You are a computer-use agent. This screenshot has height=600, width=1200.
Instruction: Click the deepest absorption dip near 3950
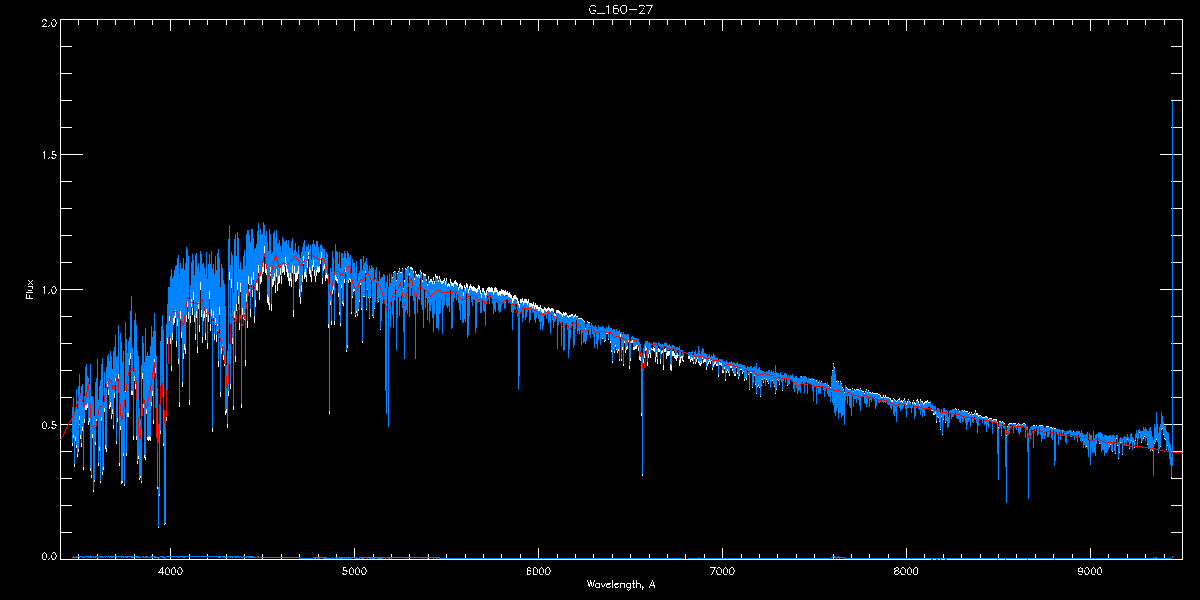pos(159,524)
